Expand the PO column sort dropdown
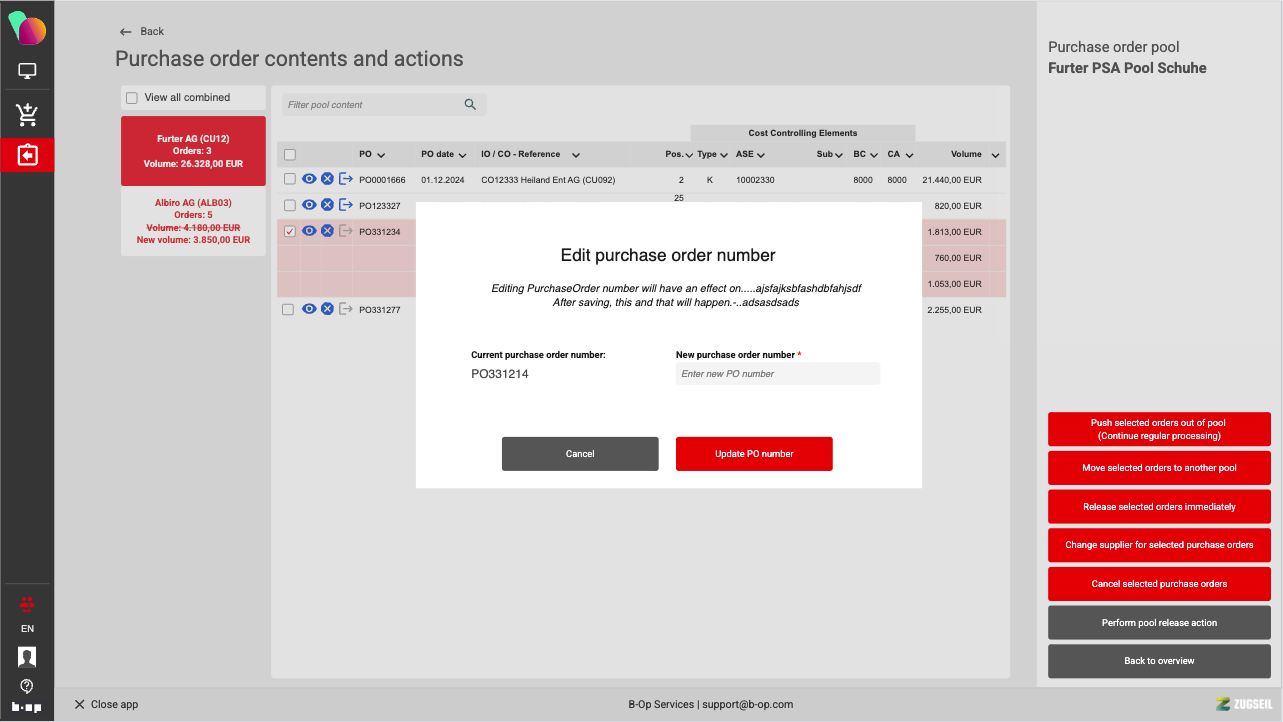The image size is (1283, 722). (381, 155)
